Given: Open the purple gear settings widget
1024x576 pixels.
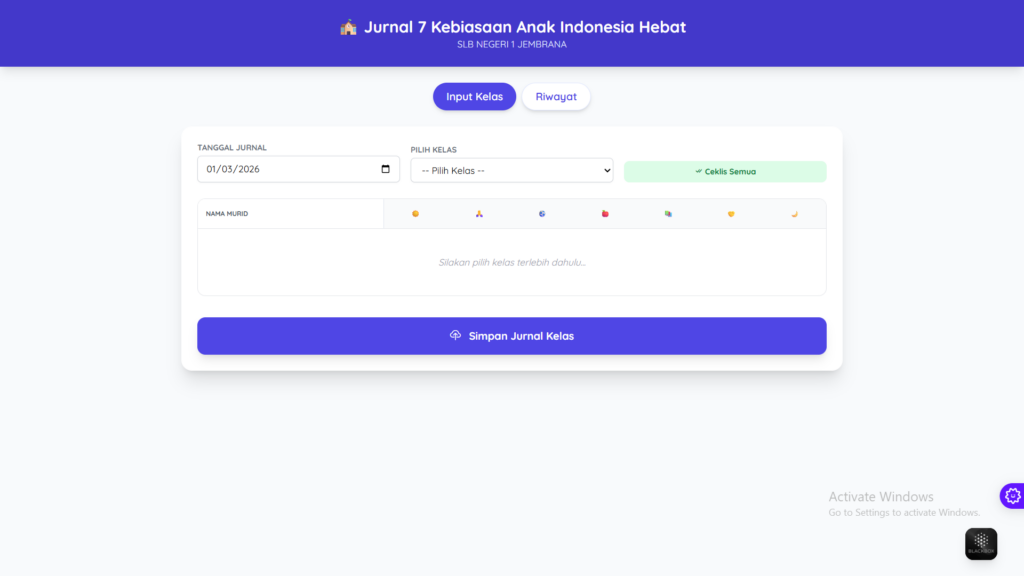Looking at the screenshot, I should coord(1012,496).
